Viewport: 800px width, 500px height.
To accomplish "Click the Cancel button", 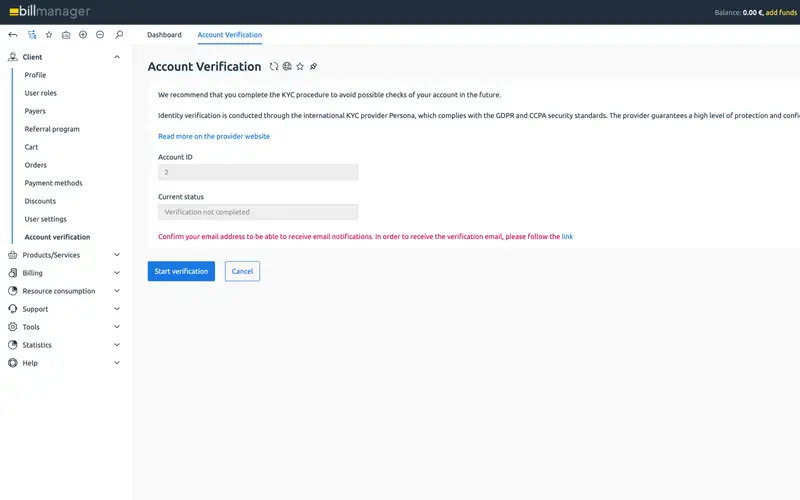I will click(x=242, y=271).
